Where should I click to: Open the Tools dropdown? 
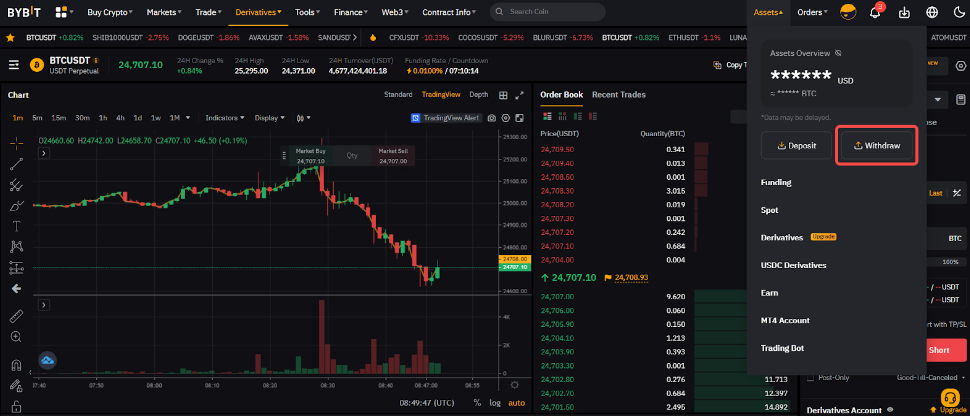(307, 12)
